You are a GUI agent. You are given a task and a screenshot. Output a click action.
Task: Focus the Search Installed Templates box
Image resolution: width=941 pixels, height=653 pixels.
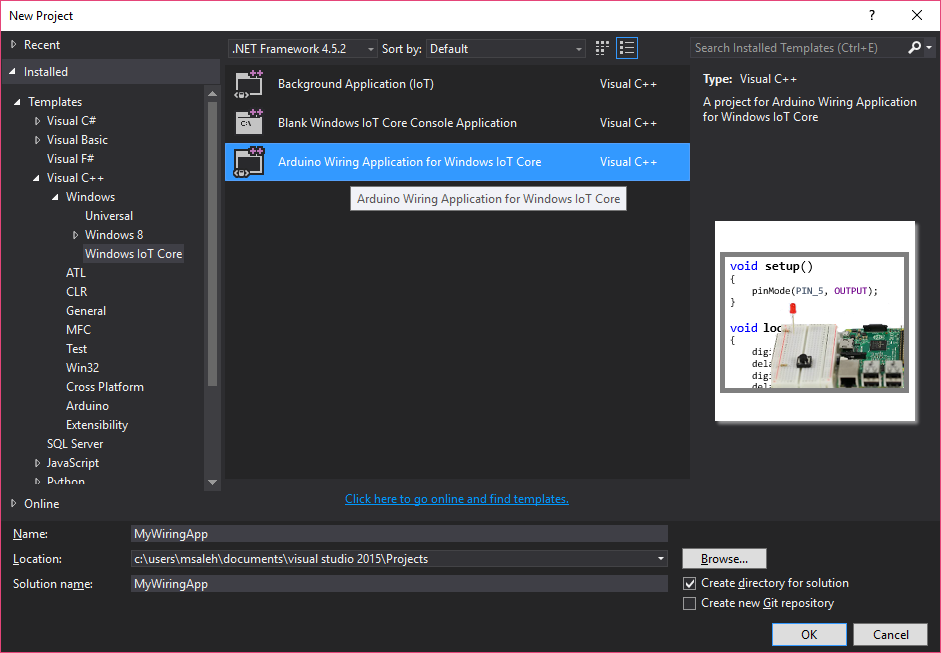click(798, 47)
